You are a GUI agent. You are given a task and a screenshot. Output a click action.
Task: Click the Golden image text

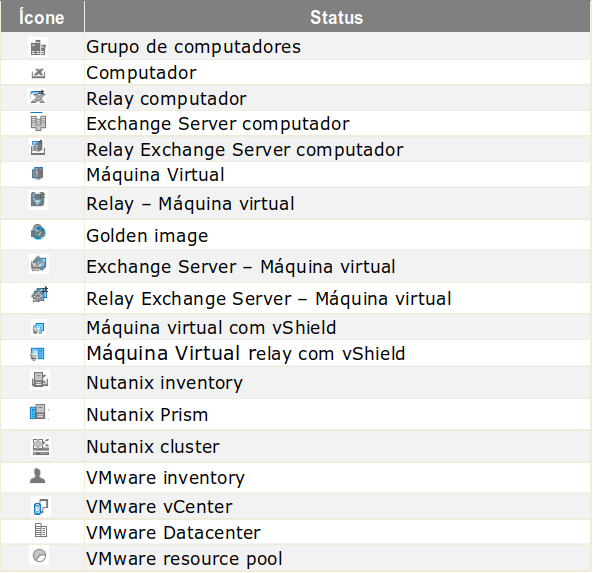(147, 236)
